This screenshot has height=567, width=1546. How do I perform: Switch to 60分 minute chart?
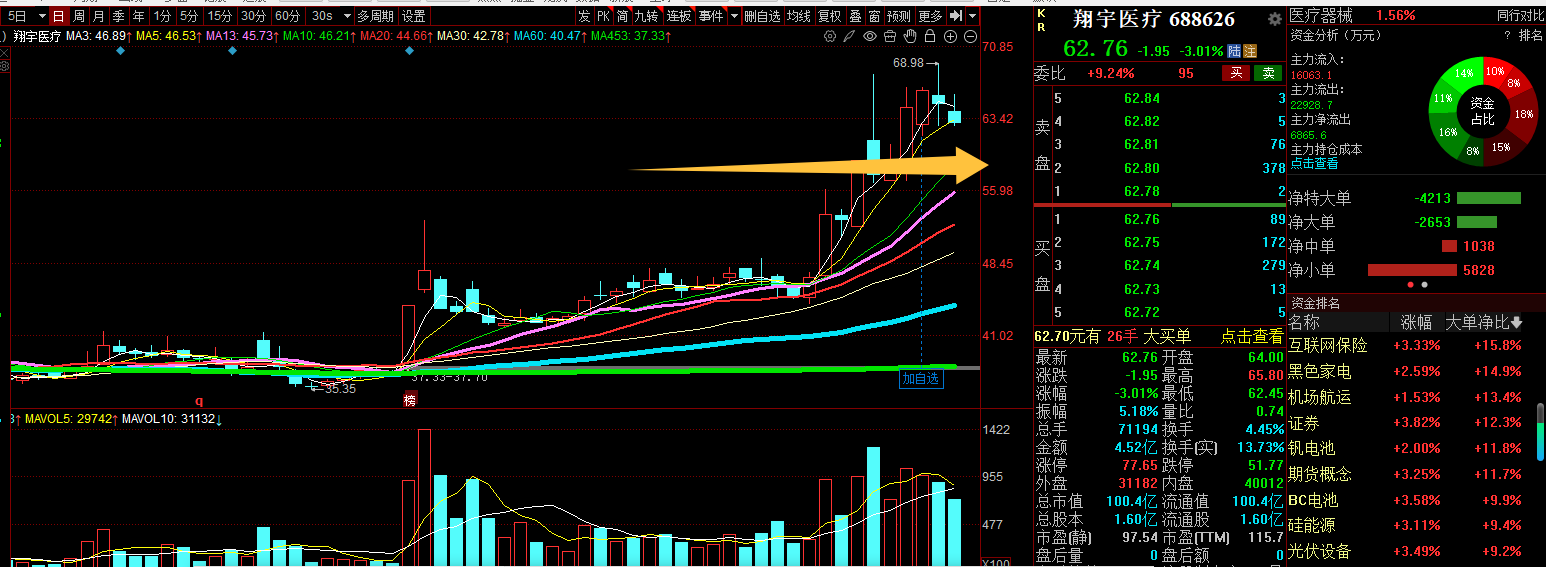point(287,16)
